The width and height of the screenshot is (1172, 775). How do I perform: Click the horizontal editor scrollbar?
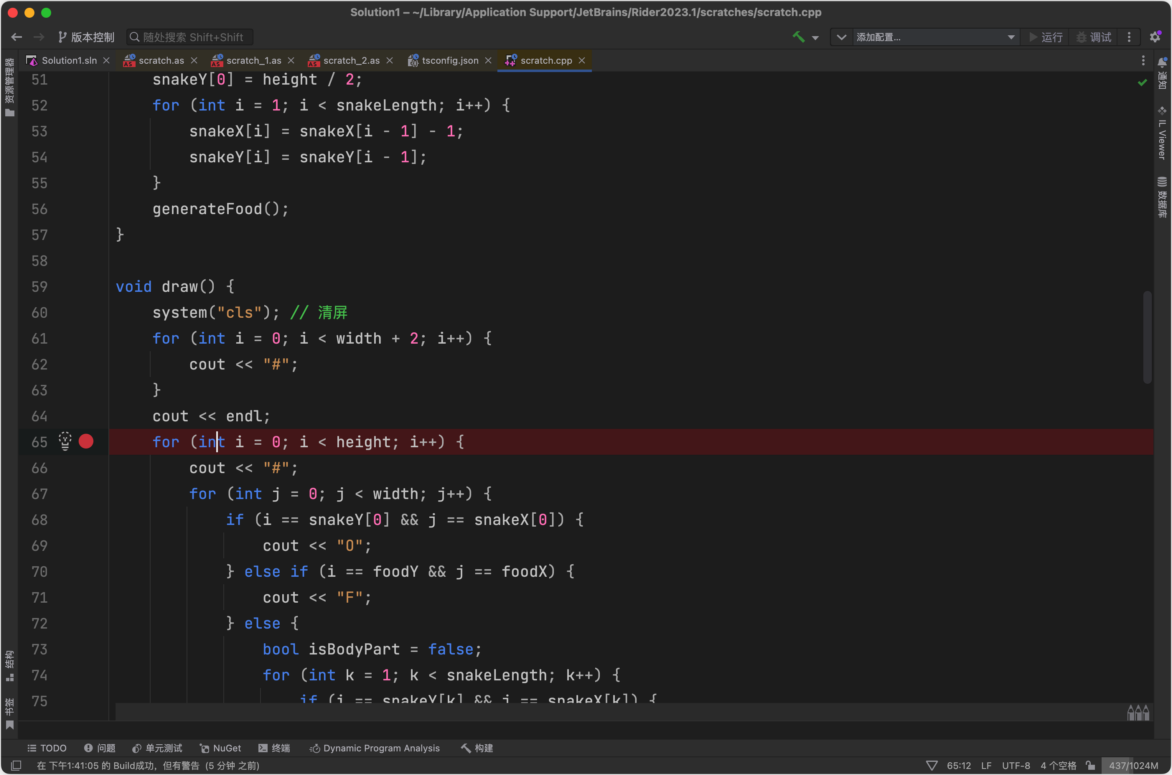622,712
